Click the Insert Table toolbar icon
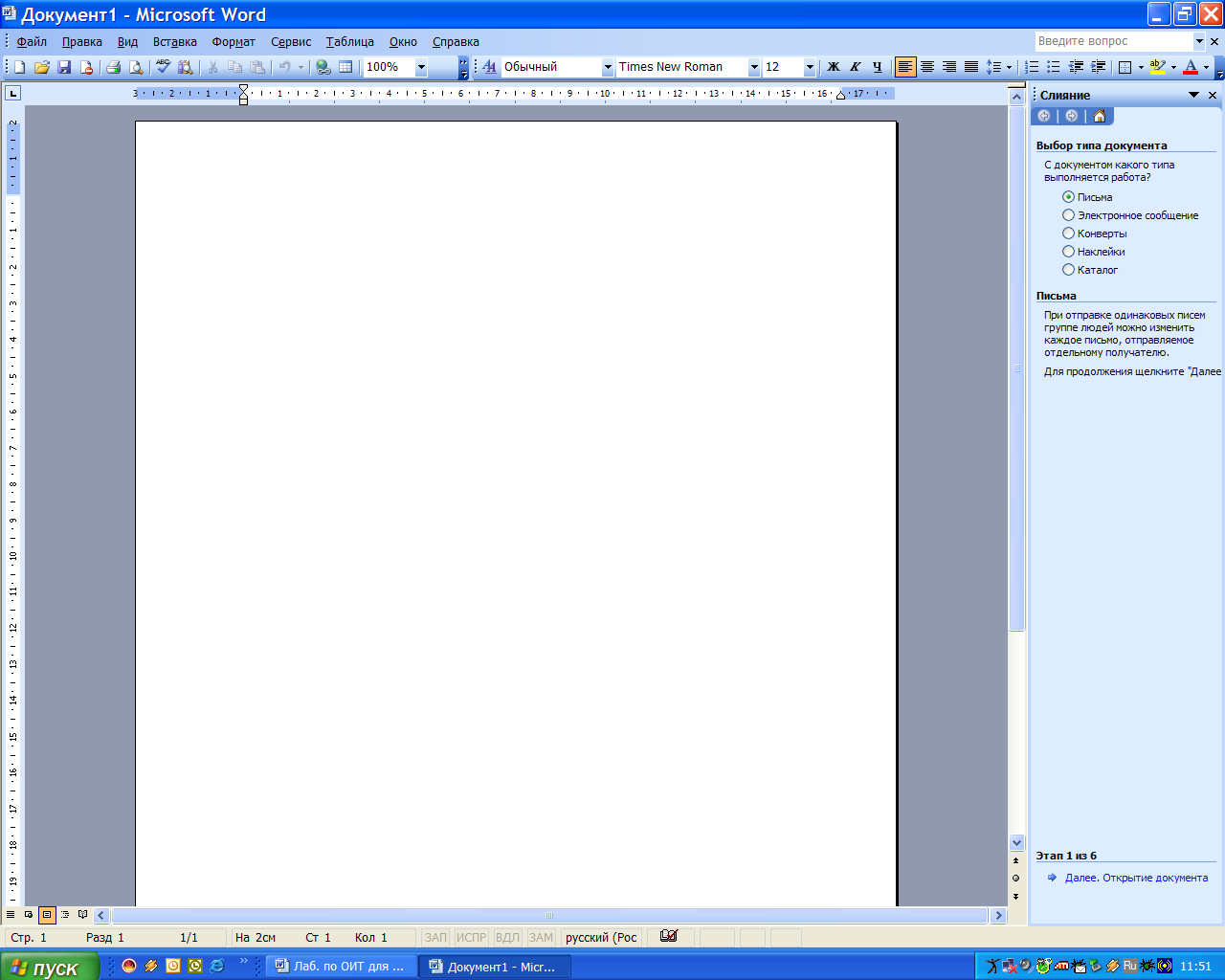 coord(345,67)
